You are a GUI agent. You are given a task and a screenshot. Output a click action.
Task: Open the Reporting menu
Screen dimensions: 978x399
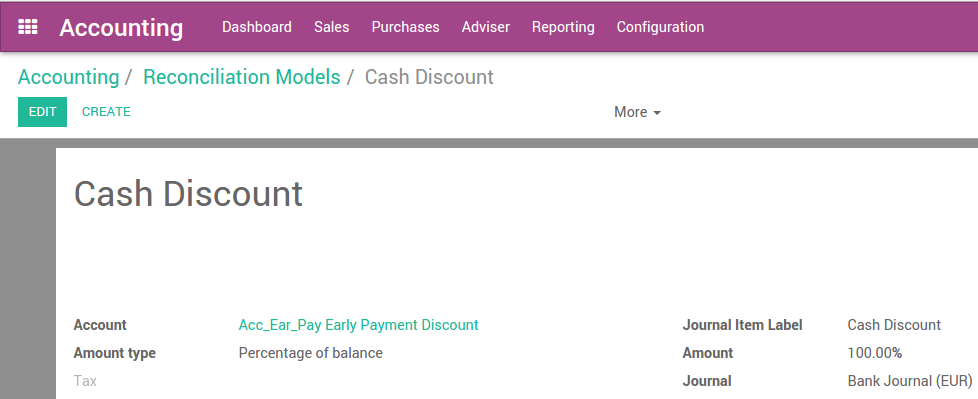563,27
